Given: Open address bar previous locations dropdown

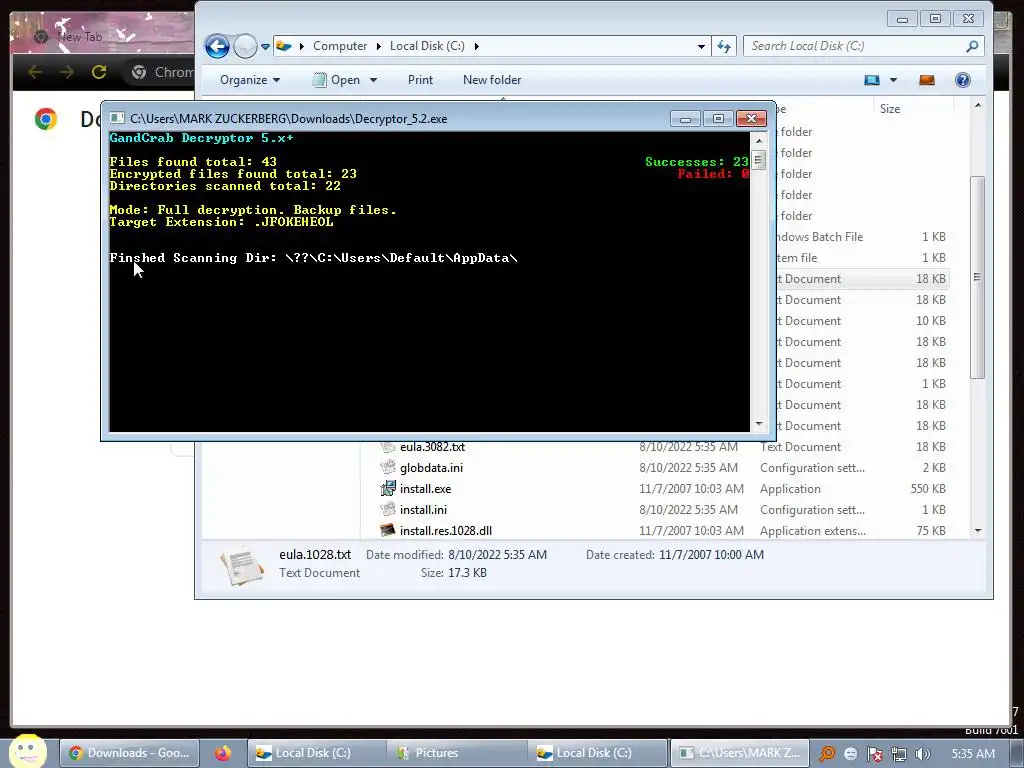Looking at the screenshot, I should tap(701, 46).
